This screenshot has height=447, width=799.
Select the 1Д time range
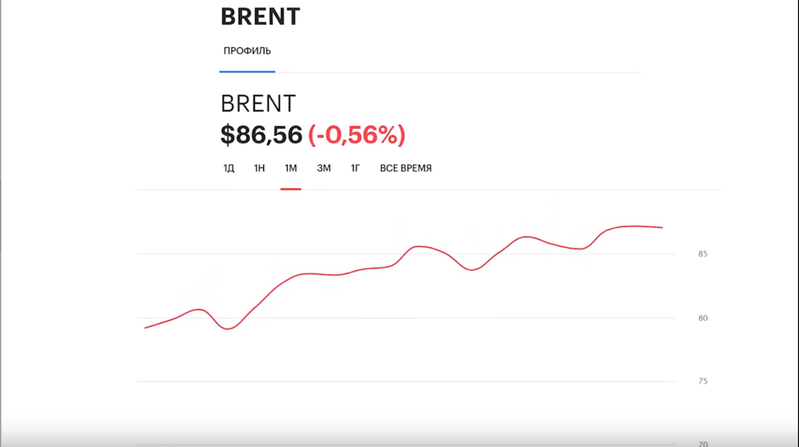(x=229, y=168)
